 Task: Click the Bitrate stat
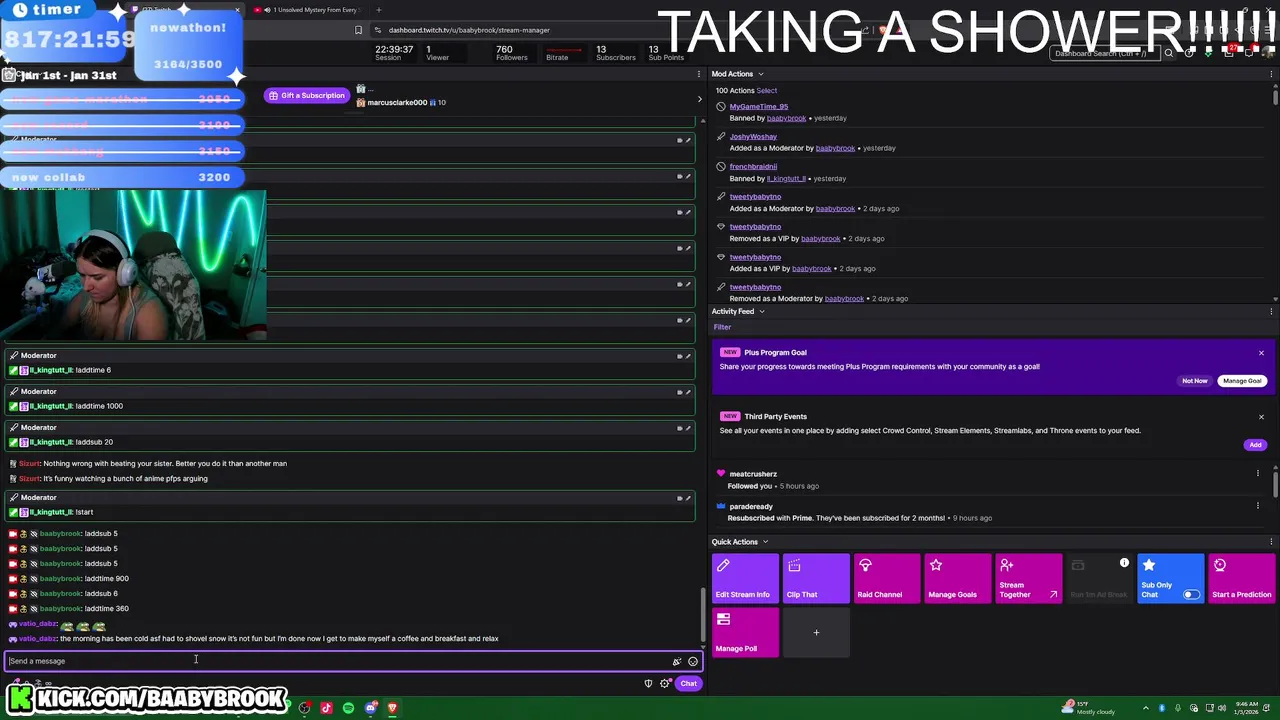(x=563, y=53)
